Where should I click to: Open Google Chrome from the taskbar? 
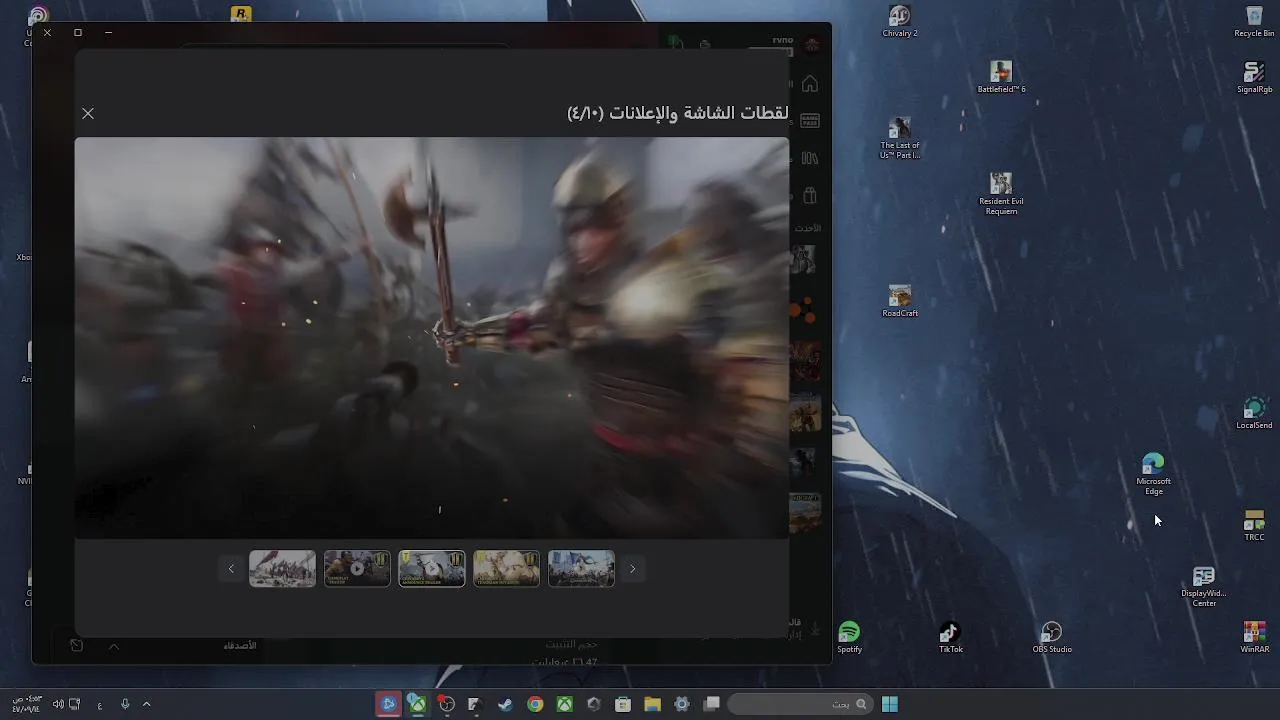point(535,704)
